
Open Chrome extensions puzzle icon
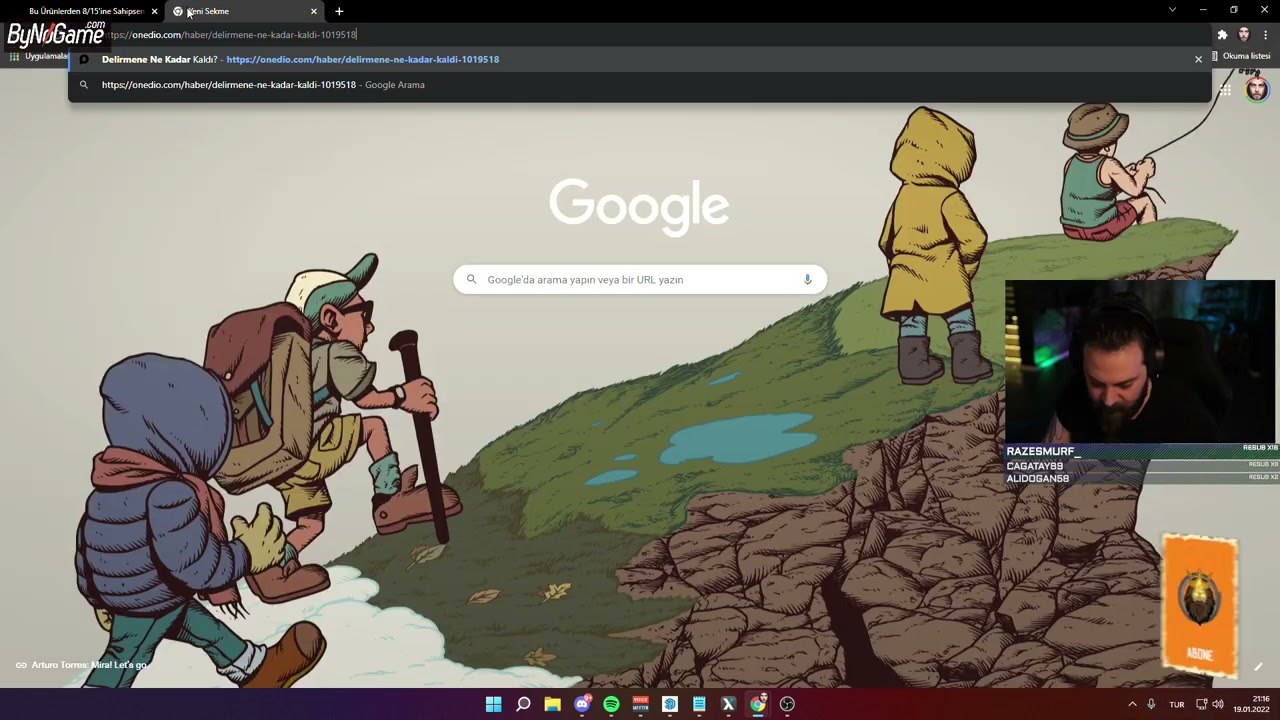pos(1222,35)
